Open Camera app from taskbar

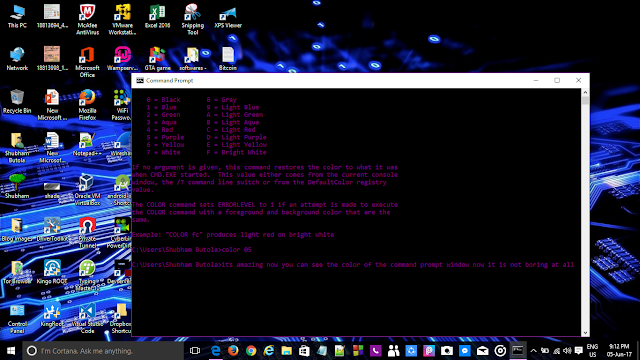coord(447,351)
